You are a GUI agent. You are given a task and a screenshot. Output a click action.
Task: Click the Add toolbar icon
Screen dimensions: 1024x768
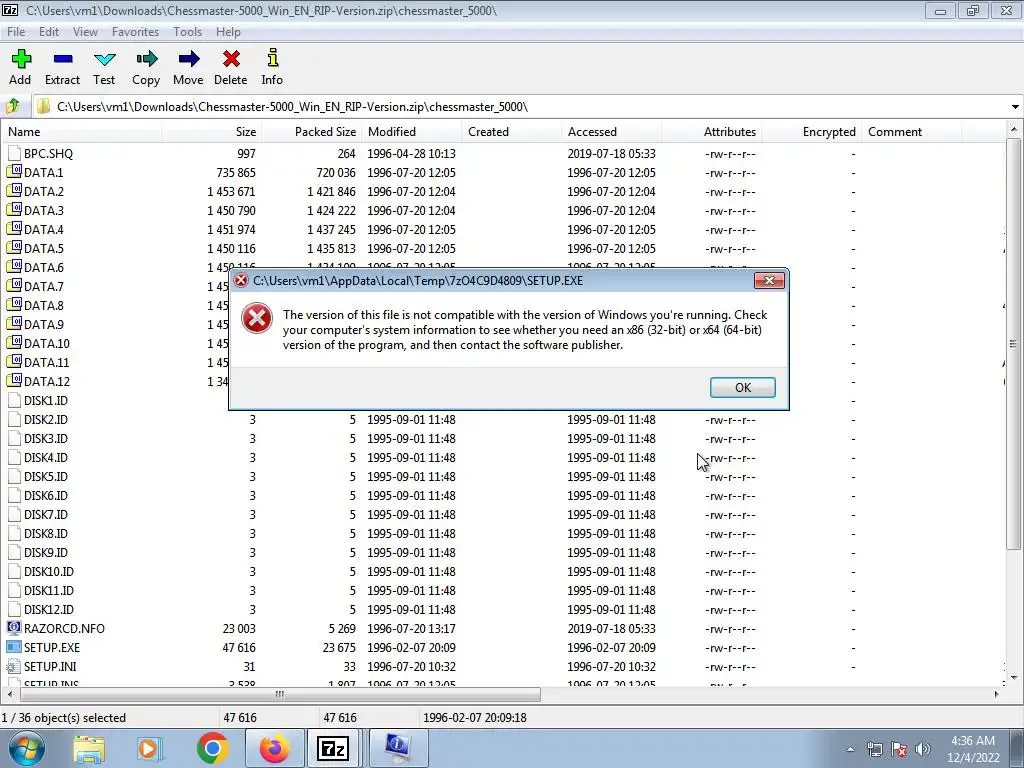[x=21, y=59]
